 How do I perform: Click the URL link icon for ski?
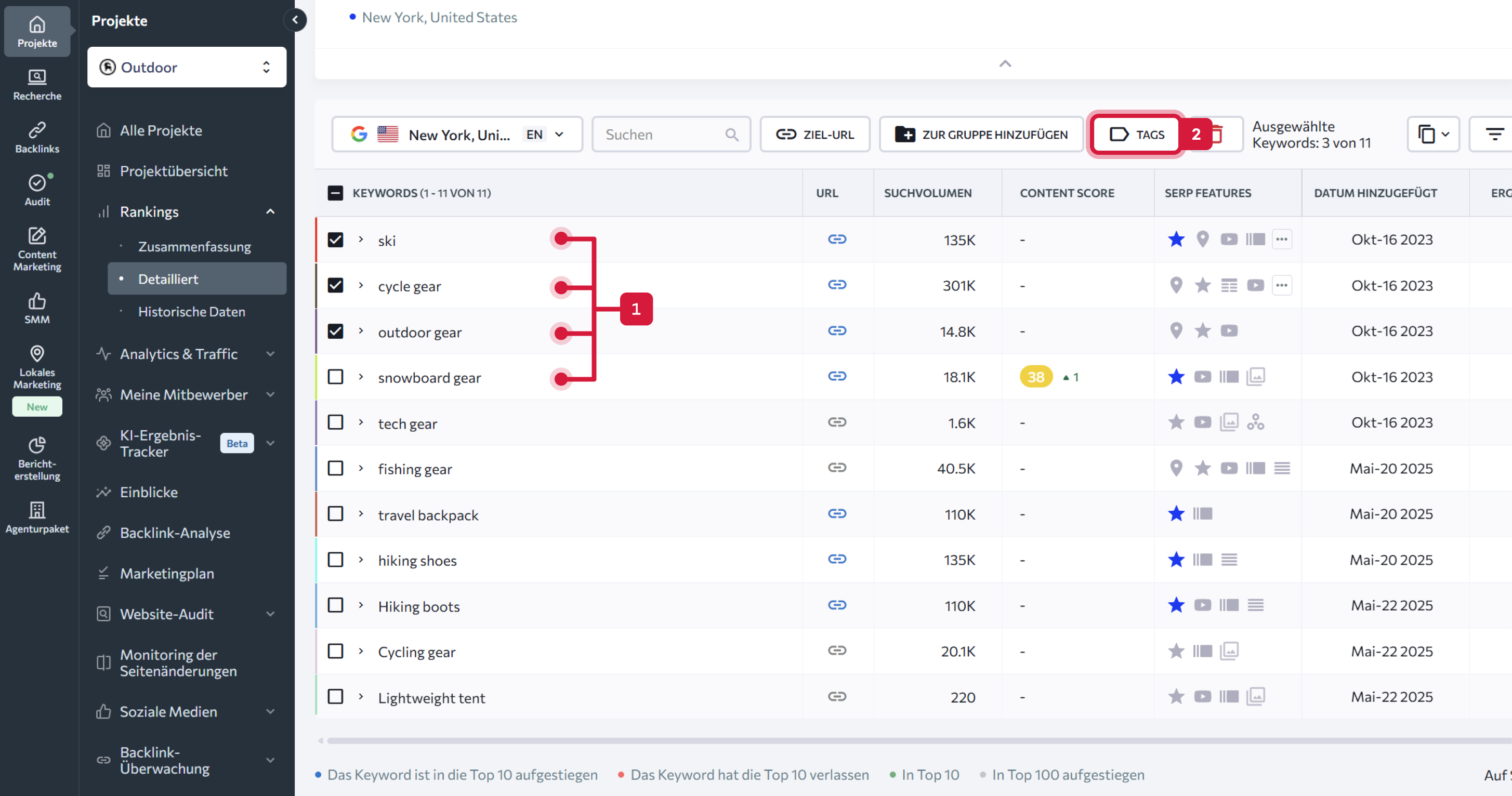click(836, 240)
